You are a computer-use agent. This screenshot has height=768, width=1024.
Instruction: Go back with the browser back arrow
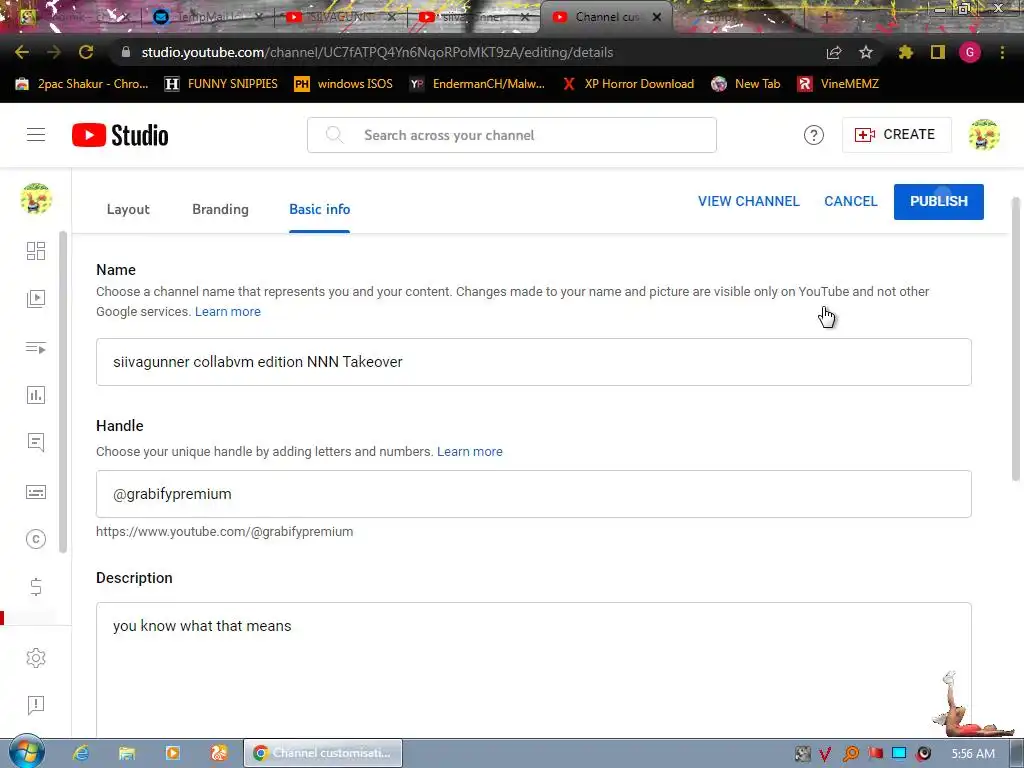(x=22, y=52)
